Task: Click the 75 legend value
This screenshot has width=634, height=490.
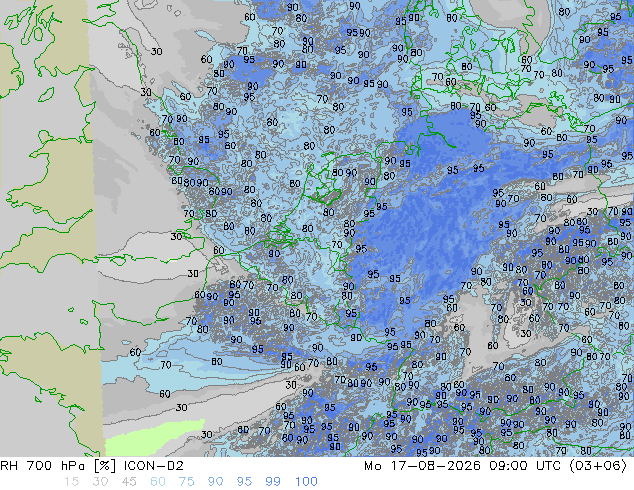Action: (186, 482)
